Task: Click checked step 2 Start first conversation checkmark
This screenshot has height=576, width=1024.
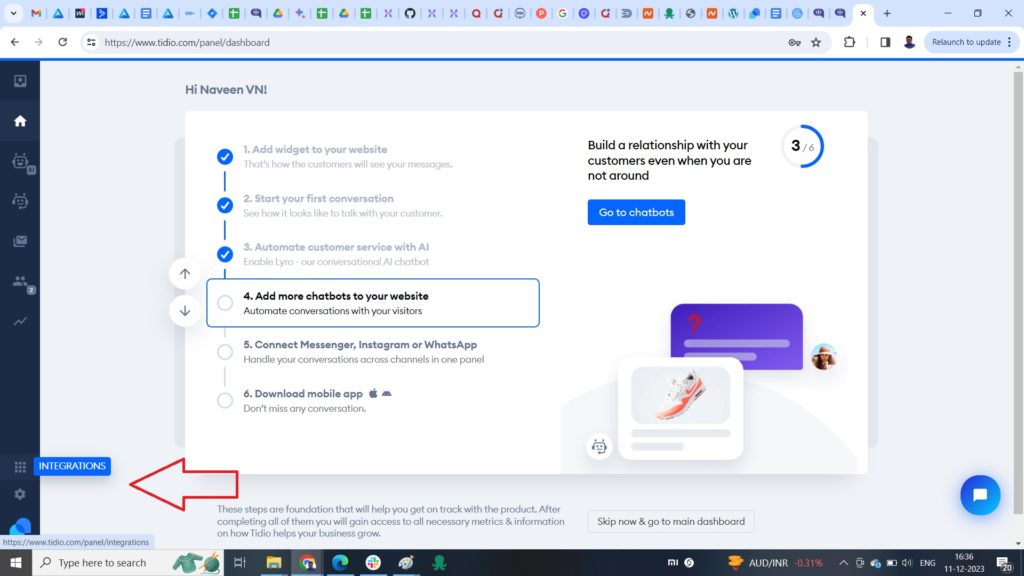Action: (225, 205)
